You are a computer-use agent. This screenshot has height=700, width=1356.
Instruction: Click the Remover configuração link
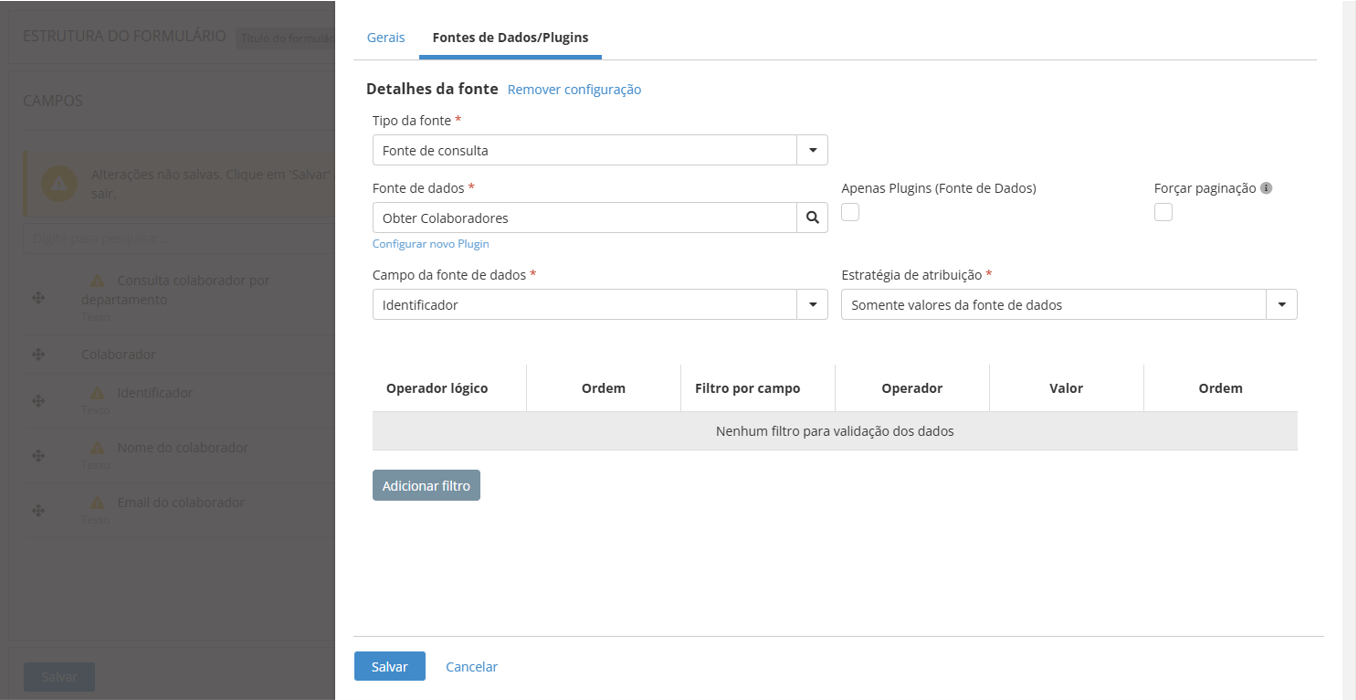pyautogui.click(x=574, y=90)
